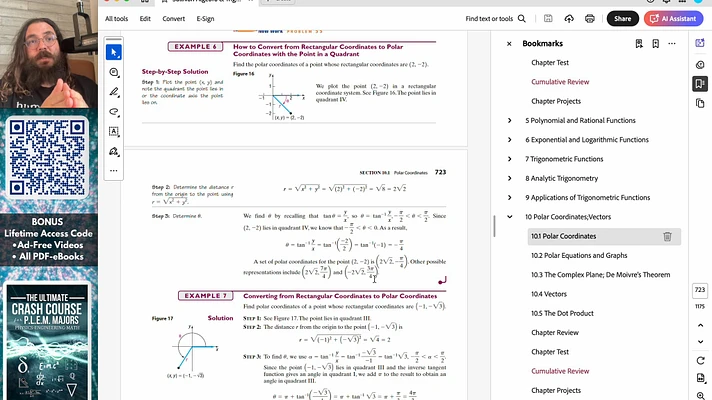Open the comments side panel icon
This screenshot has width=712, height=400.
(700, 65)
